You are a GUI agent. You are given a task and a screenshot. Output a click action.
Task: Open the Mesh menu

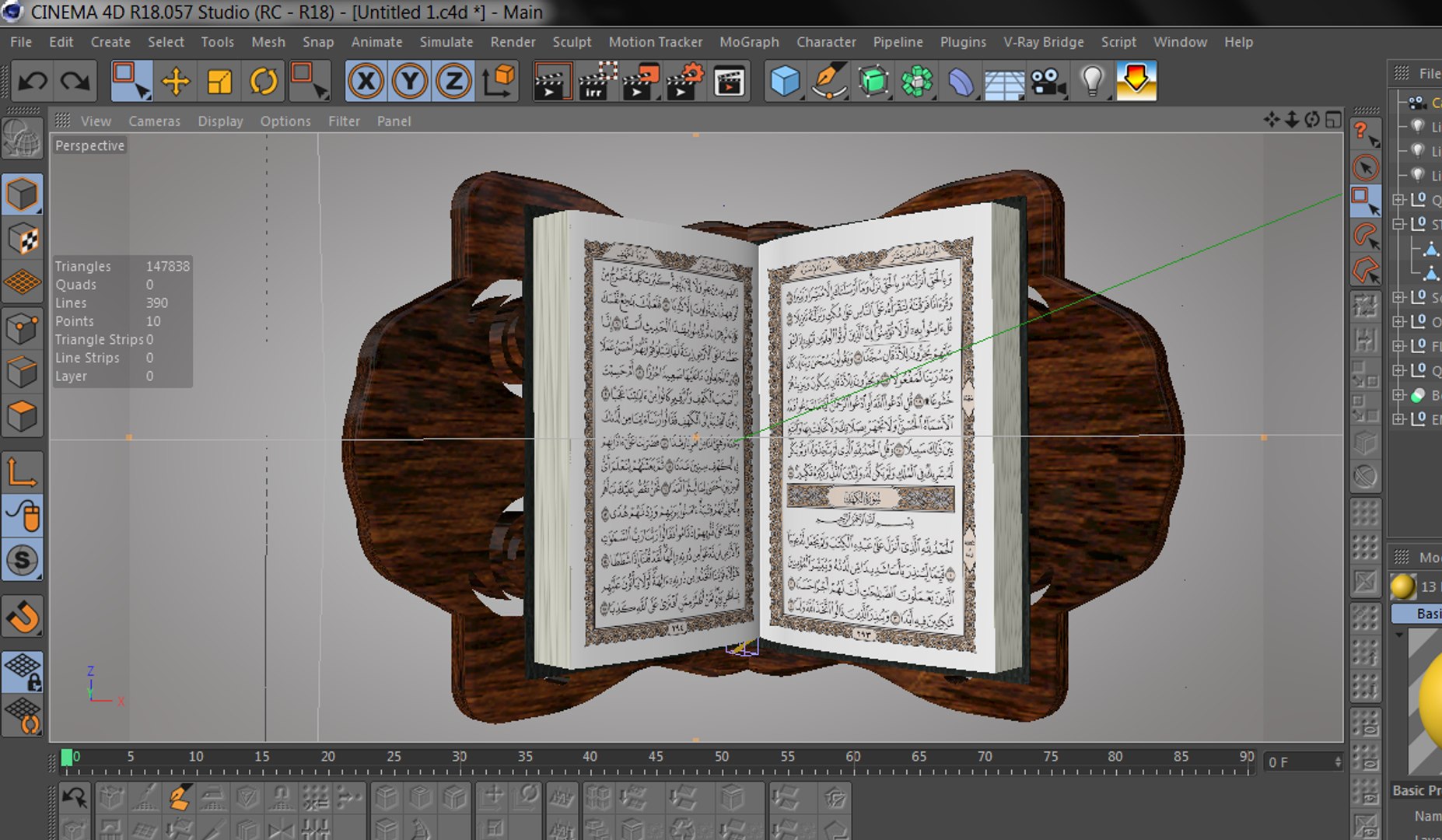click(x=268, y=42)
